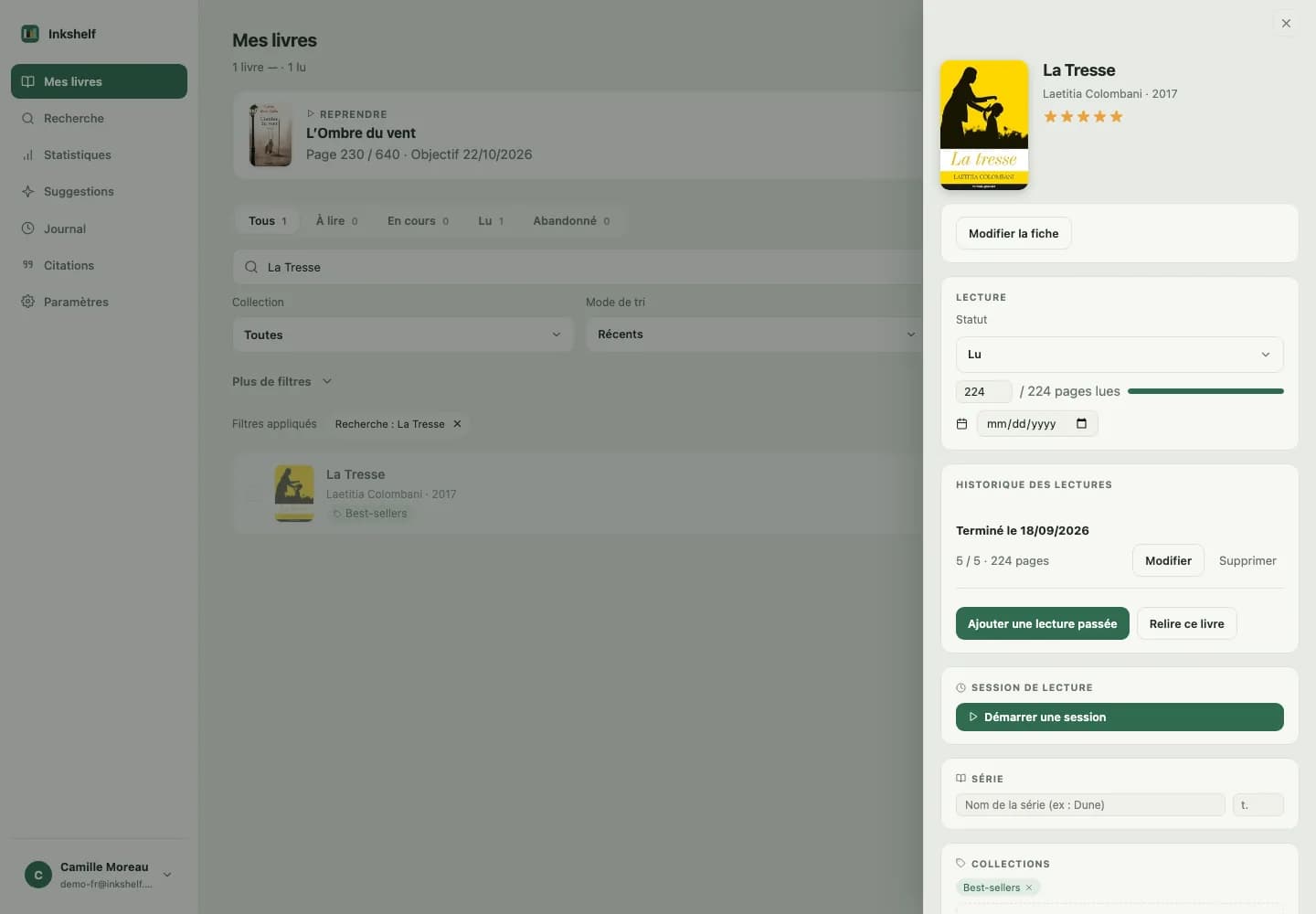The height and width of the screenshot is (914, 1316).
Task: Open L'Ombre du vent cover thumbnail
Action: 271,134
